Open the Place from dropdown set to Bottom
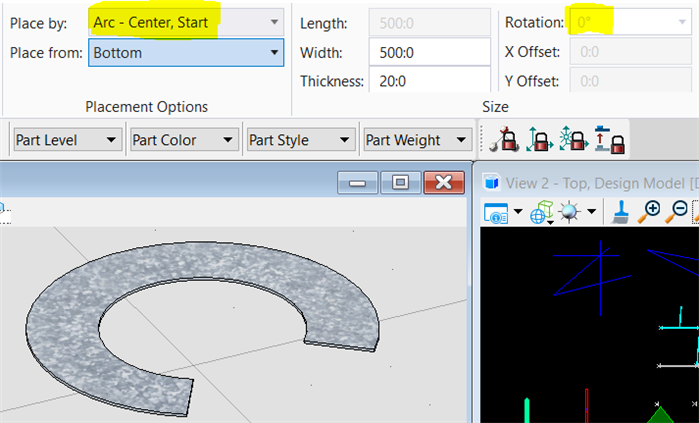699x423 pixels. (x=186, y=53)
